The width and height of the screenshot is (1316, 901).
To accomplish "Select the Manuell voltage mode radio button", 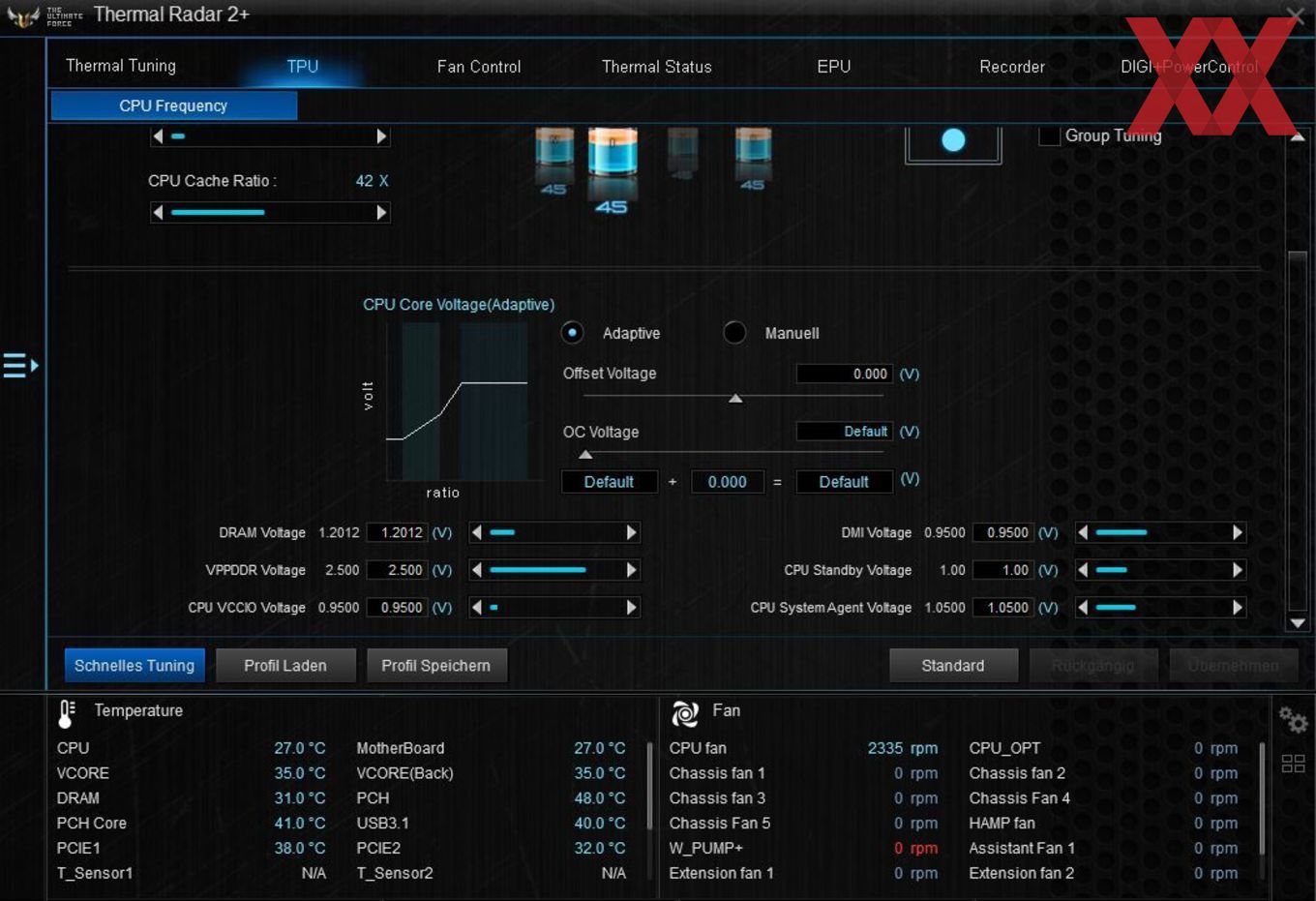I will [734, 333].
